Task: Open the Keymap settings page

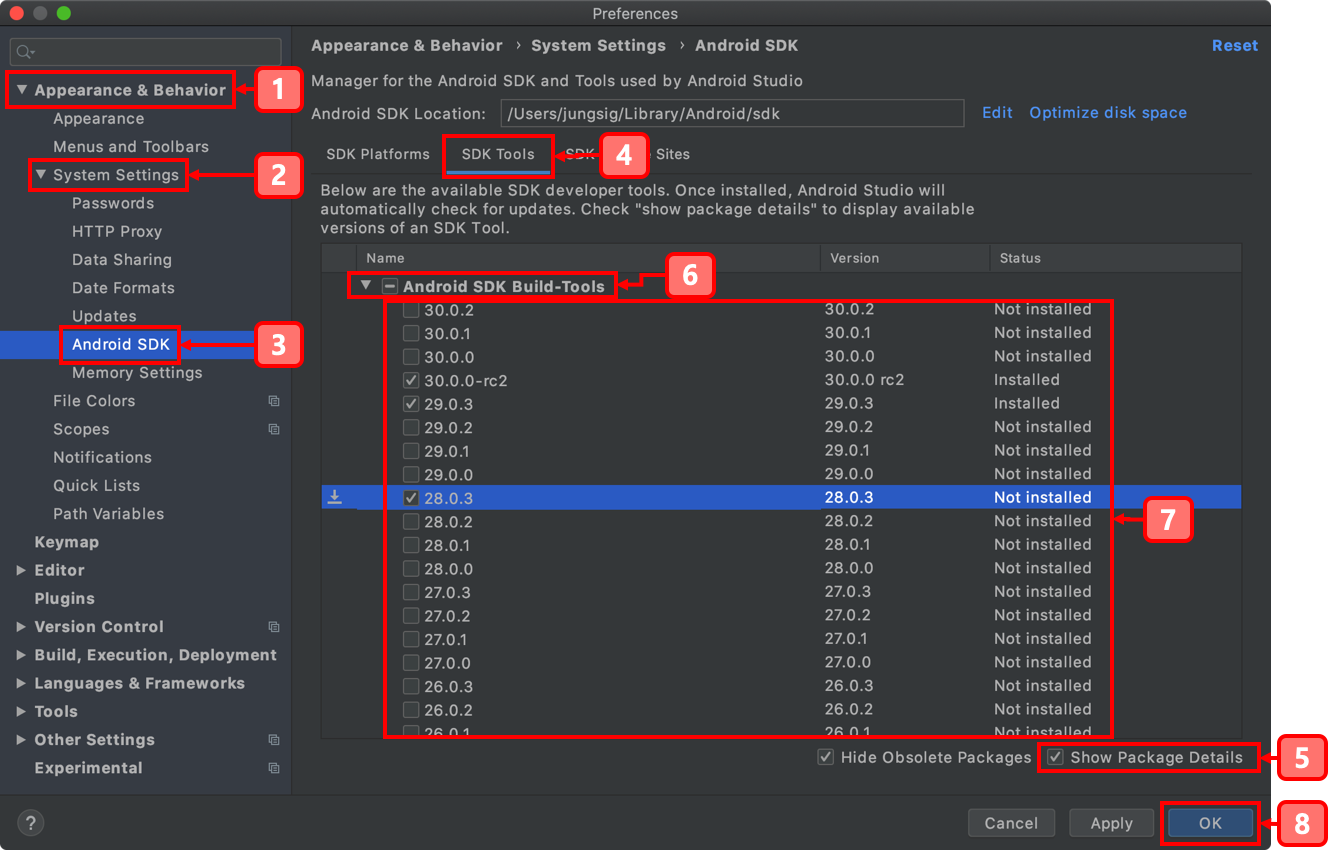Action: point(67,542)
